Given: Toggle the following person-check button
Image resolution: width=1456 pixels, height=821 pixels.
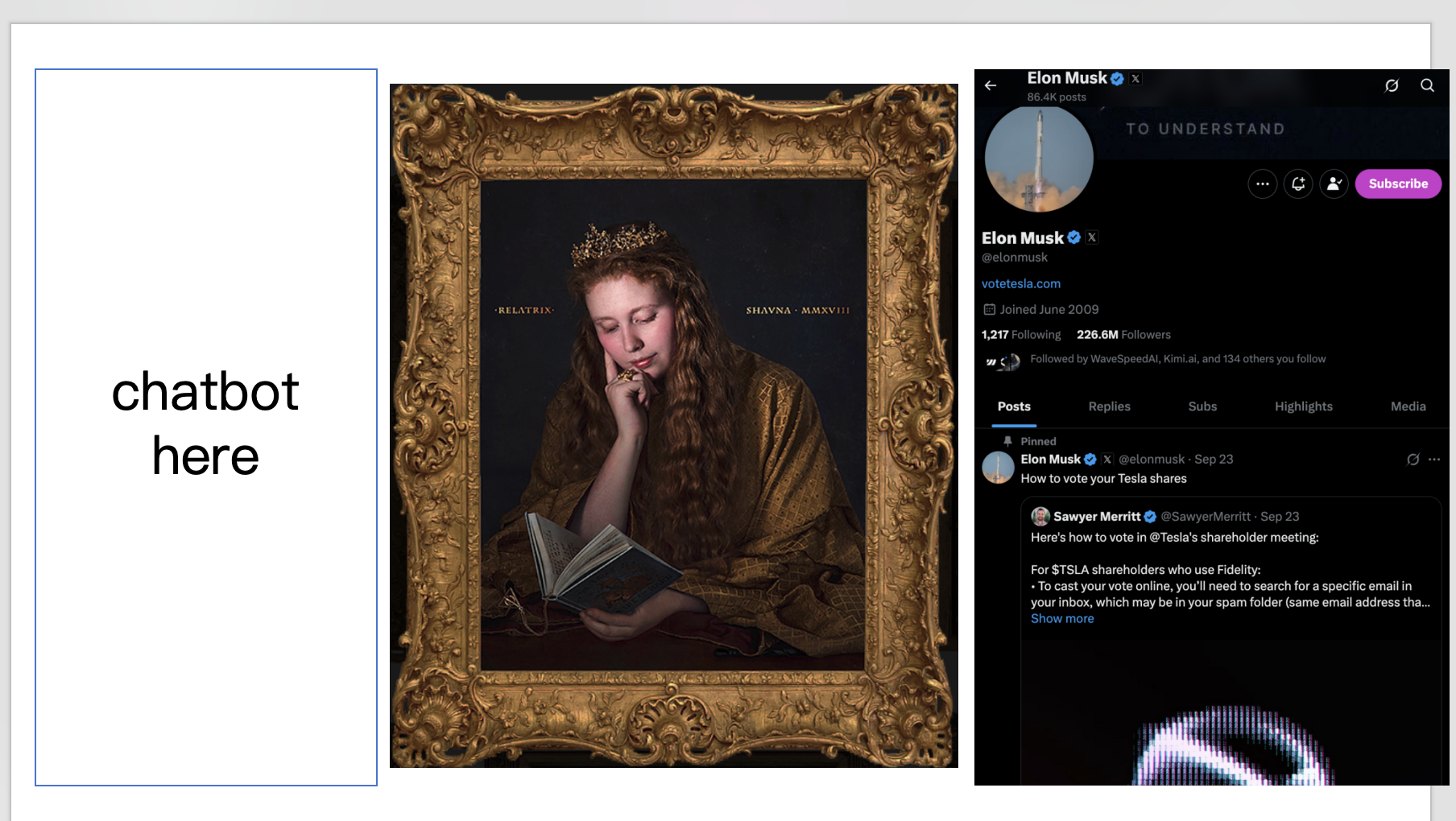Looking at the screenshot, I should click(1334, 184).
